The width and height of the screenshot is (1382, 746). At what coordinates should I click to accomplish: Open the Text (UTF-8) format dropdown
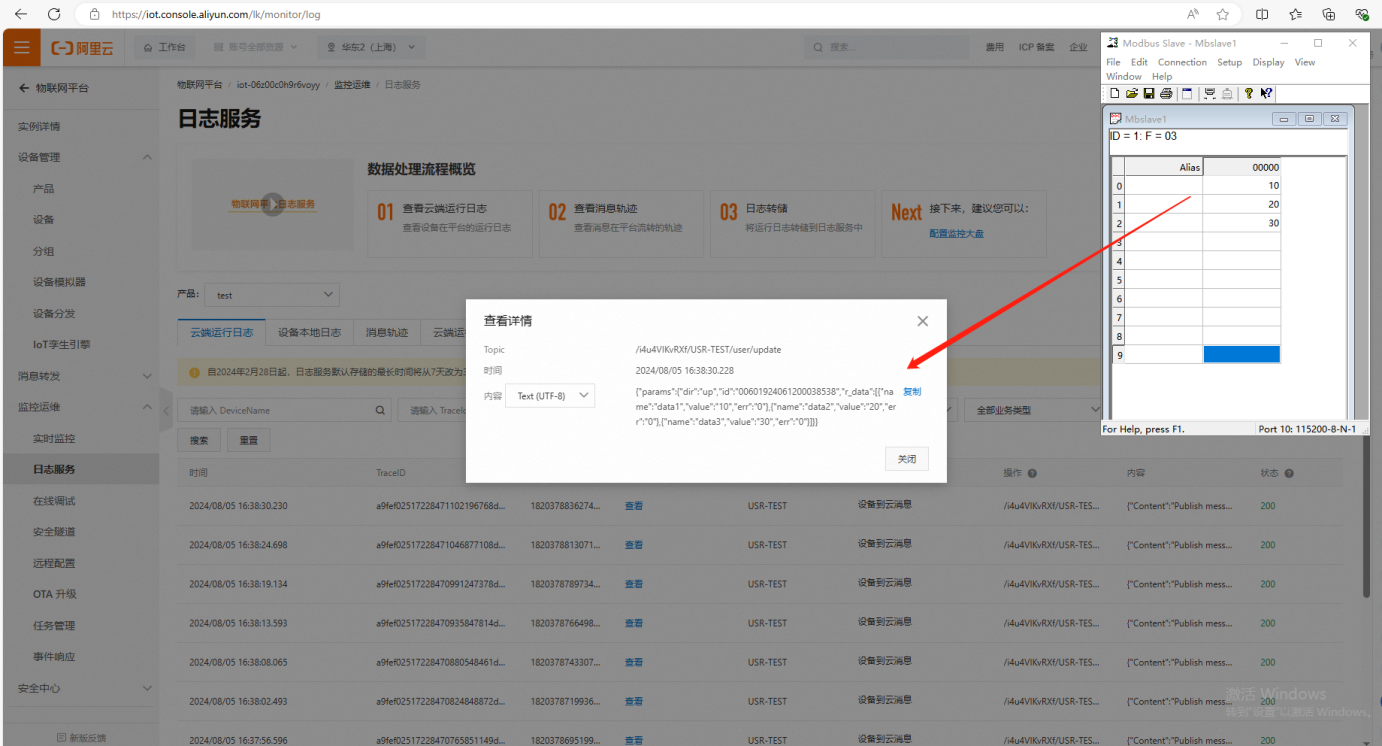[550, 396]
